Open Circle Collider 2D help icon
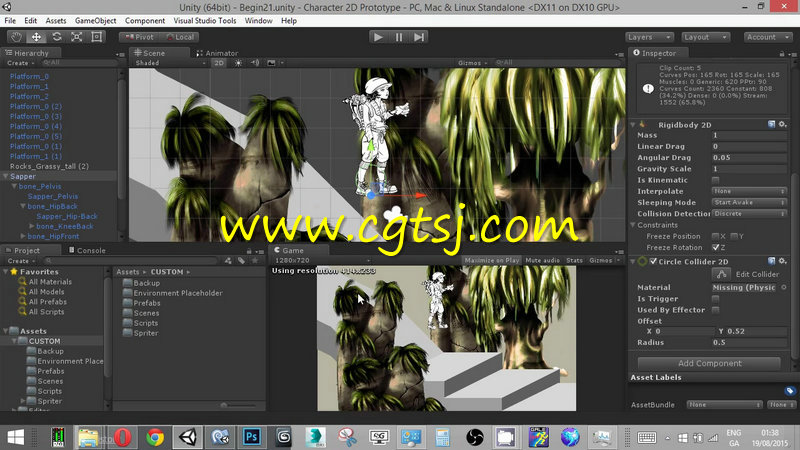 coord(771,261)
